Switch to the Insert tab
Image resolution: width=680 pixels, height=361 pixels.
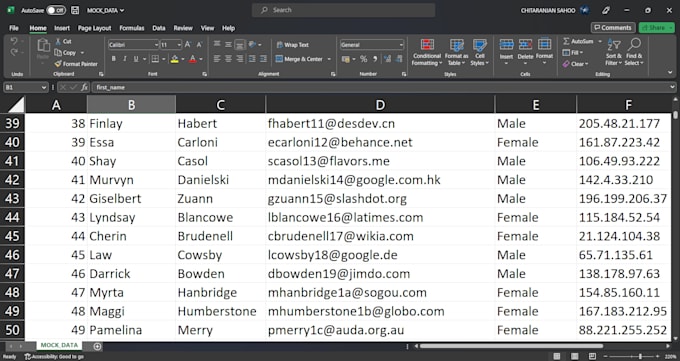point(62,28)
